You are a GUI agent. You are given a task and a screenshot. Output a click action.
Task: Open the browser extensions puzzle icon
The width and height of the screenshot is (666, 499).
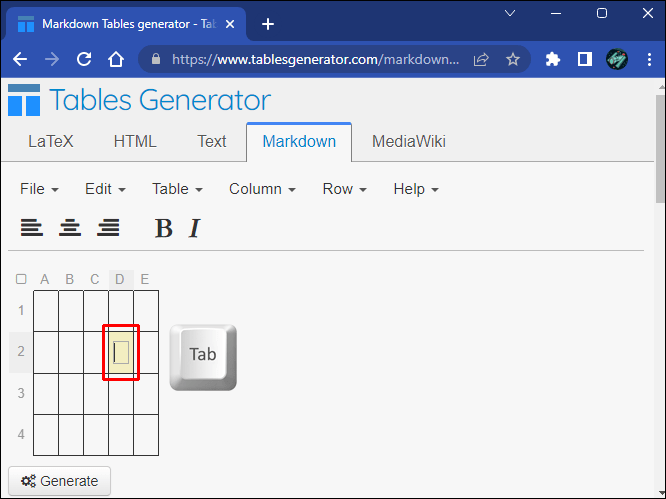click(x=553, y=59)
